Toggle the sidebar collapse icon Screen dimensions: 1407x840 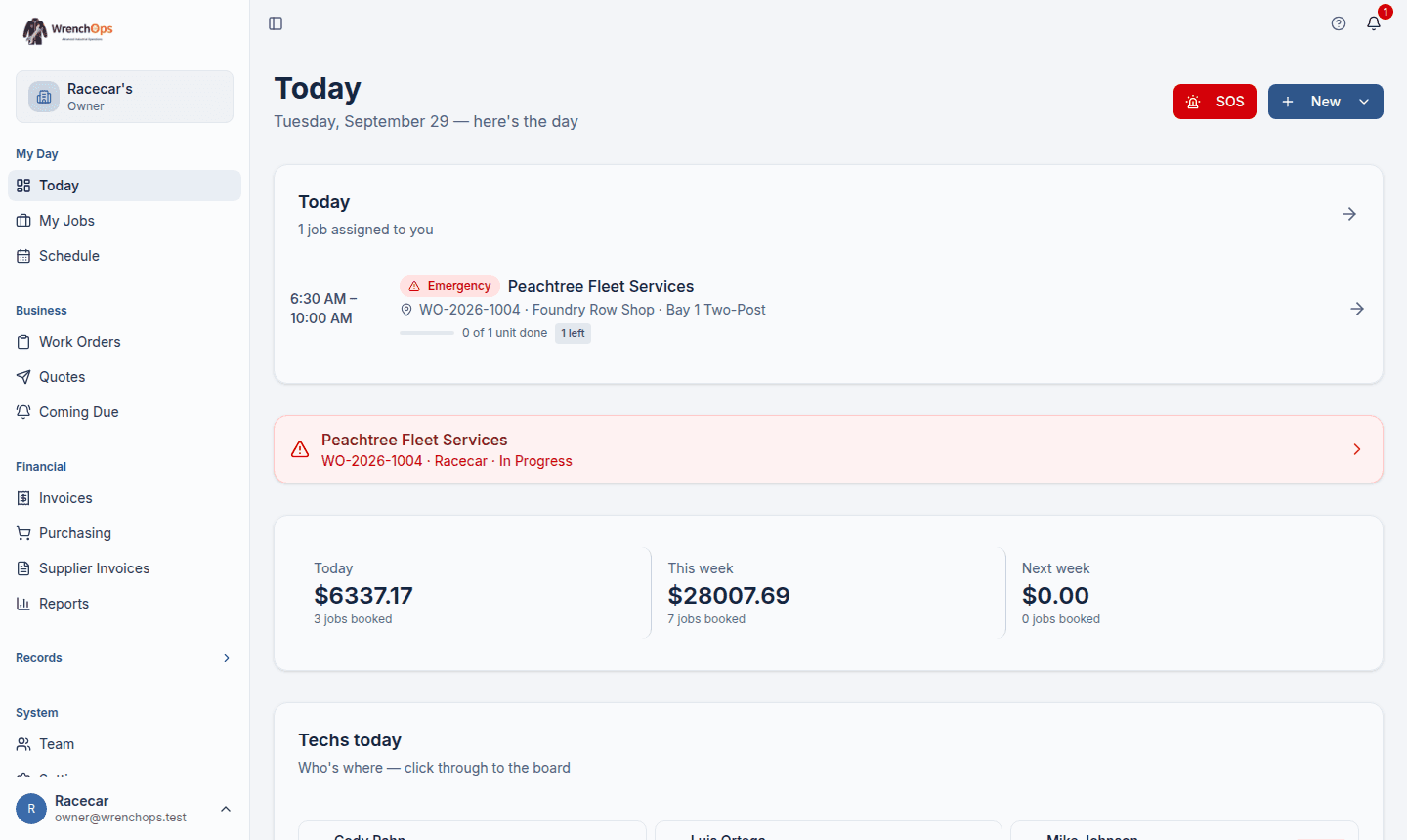click(x=276, y=23)
